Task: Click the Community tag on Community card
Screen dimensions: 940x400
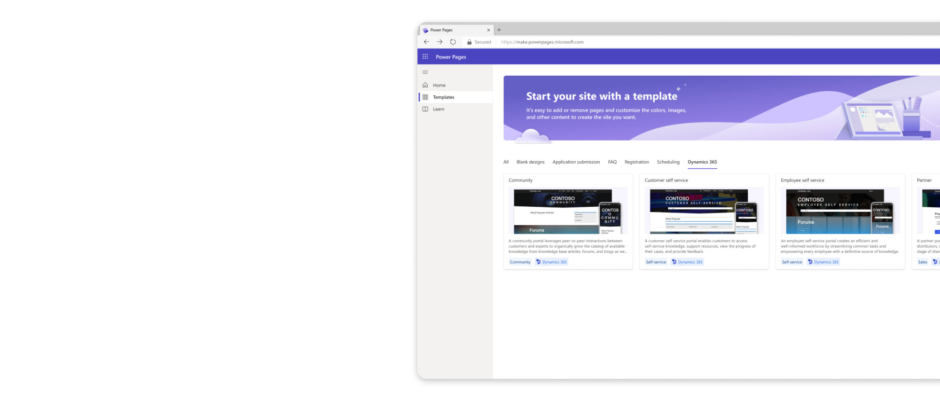Action: [520, 262]
